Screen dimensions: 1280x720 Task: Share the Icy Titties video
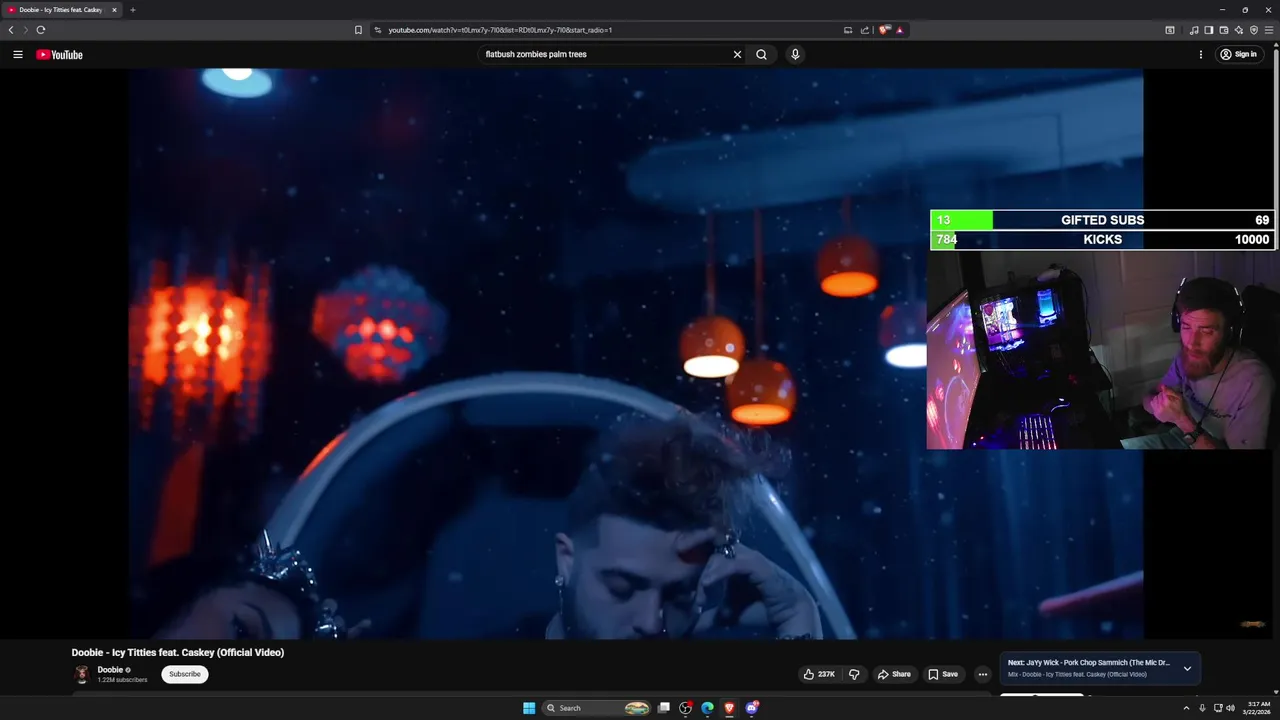click(894, 674)
